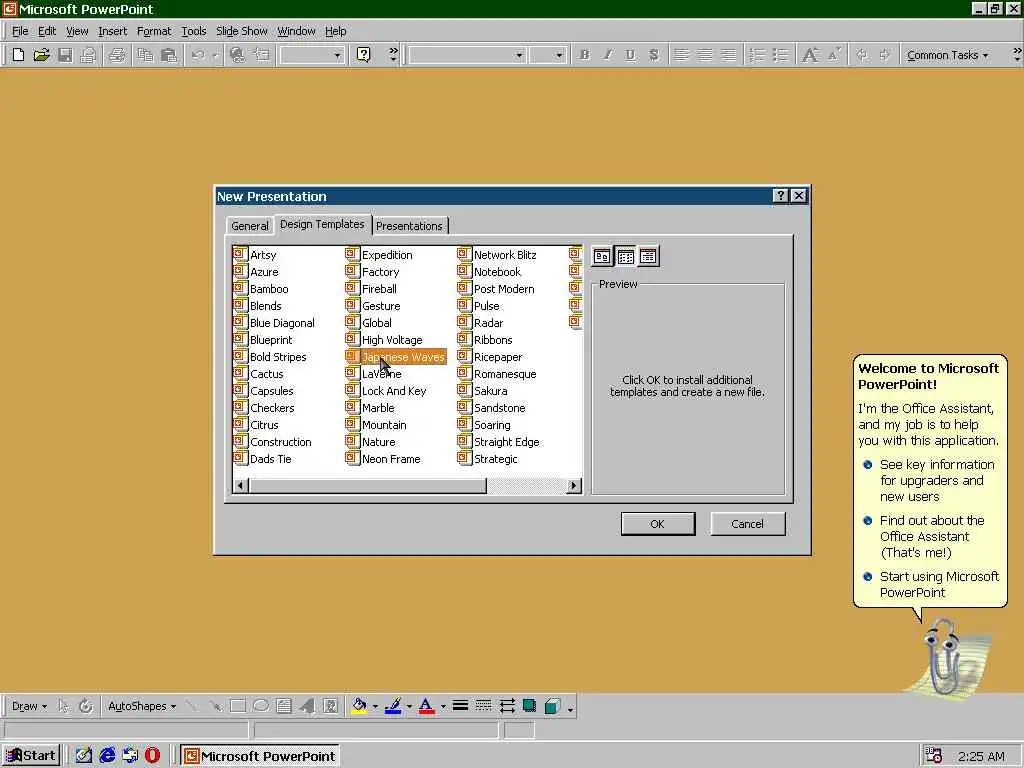Click the Font Color letter A

[x=426, y=706]
